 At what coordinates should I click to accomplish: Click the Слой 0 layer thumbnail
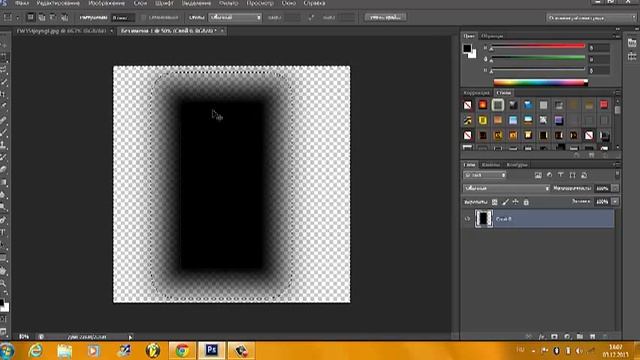[484, 219]
